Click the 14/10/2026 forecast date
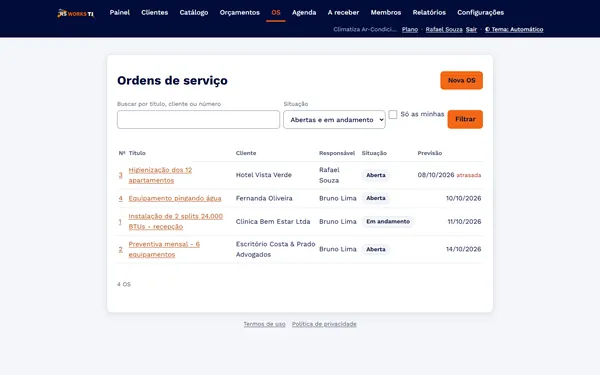Viewport: 600px width, 375px height. [463, 249]
